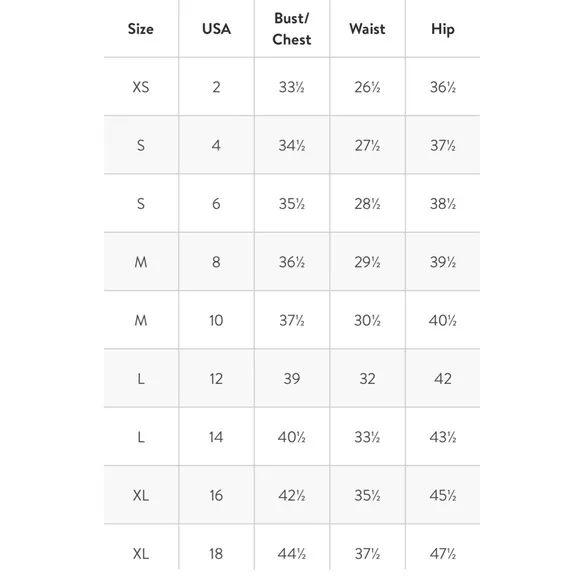The image size is (580, 580).
Task: Click the Size column header
Action: pyautogui.click(x=141, y=29)
